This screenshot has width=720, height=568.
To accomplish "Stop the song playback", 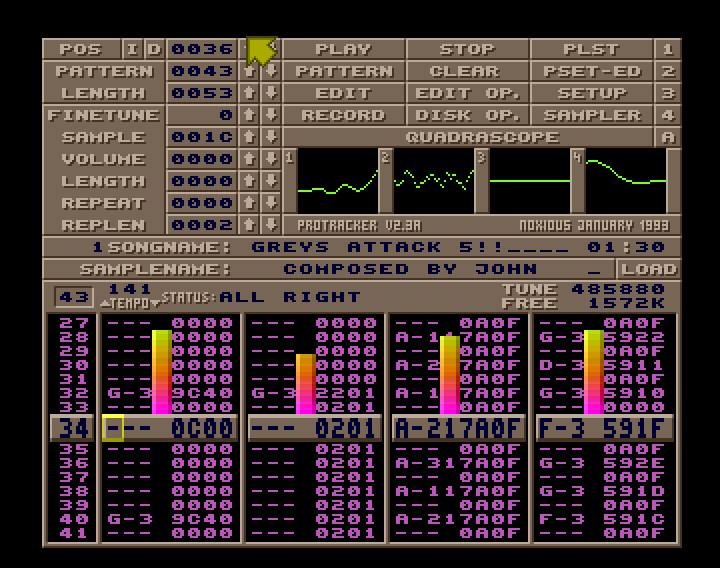I will (467, 49).
